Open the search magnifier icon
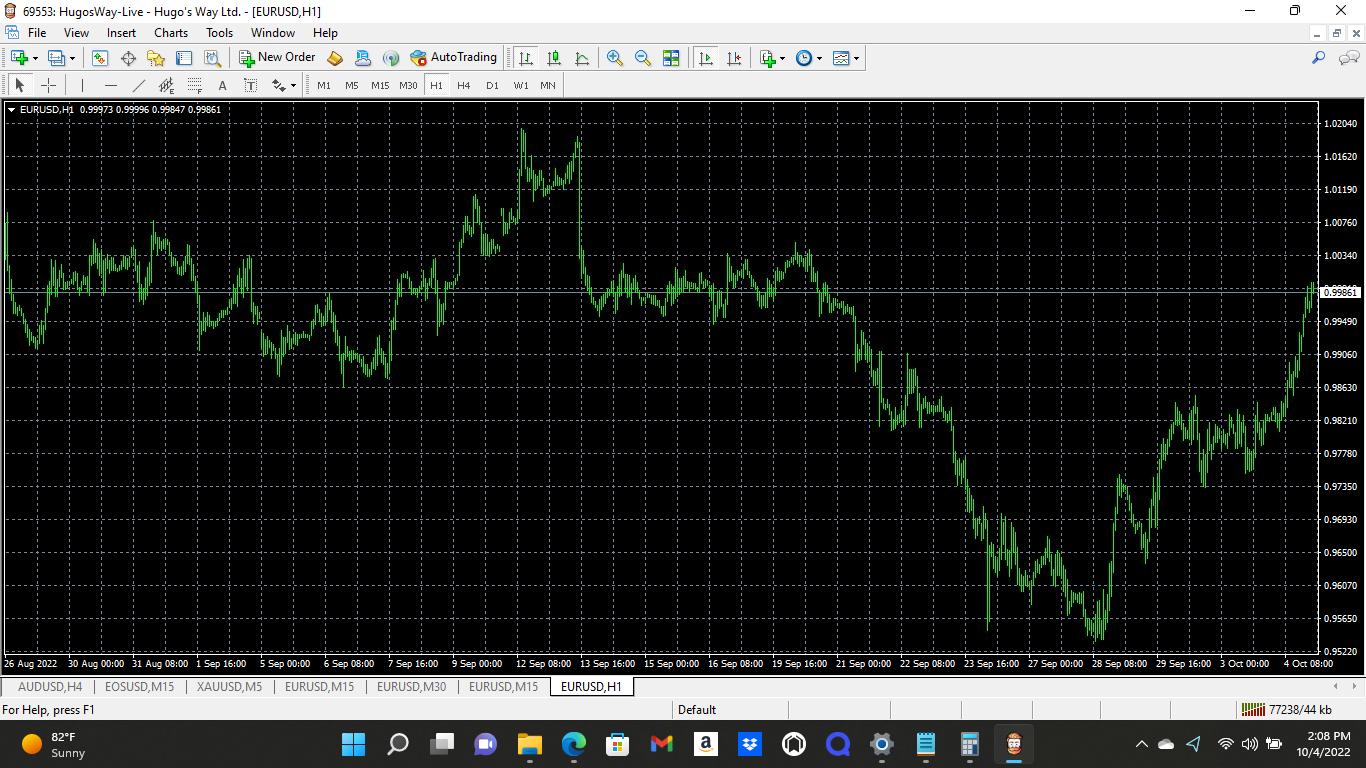Viewport: 1366px width, 768px height. (x=1318, y=58)
